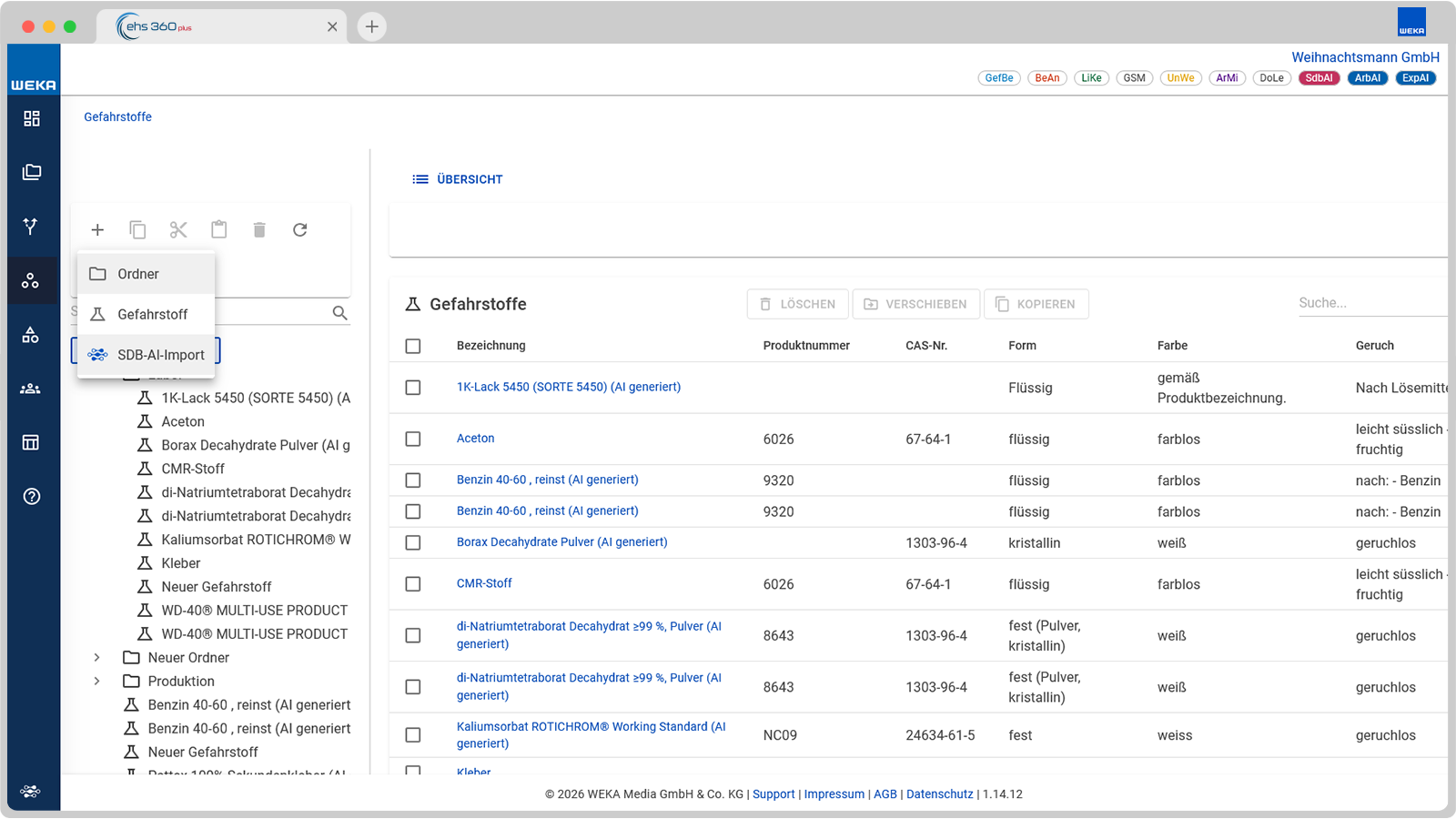This screenshot has width=1456, height=819.
Task: Select the Aceton tree item
Action: click(x=183, y=421)
